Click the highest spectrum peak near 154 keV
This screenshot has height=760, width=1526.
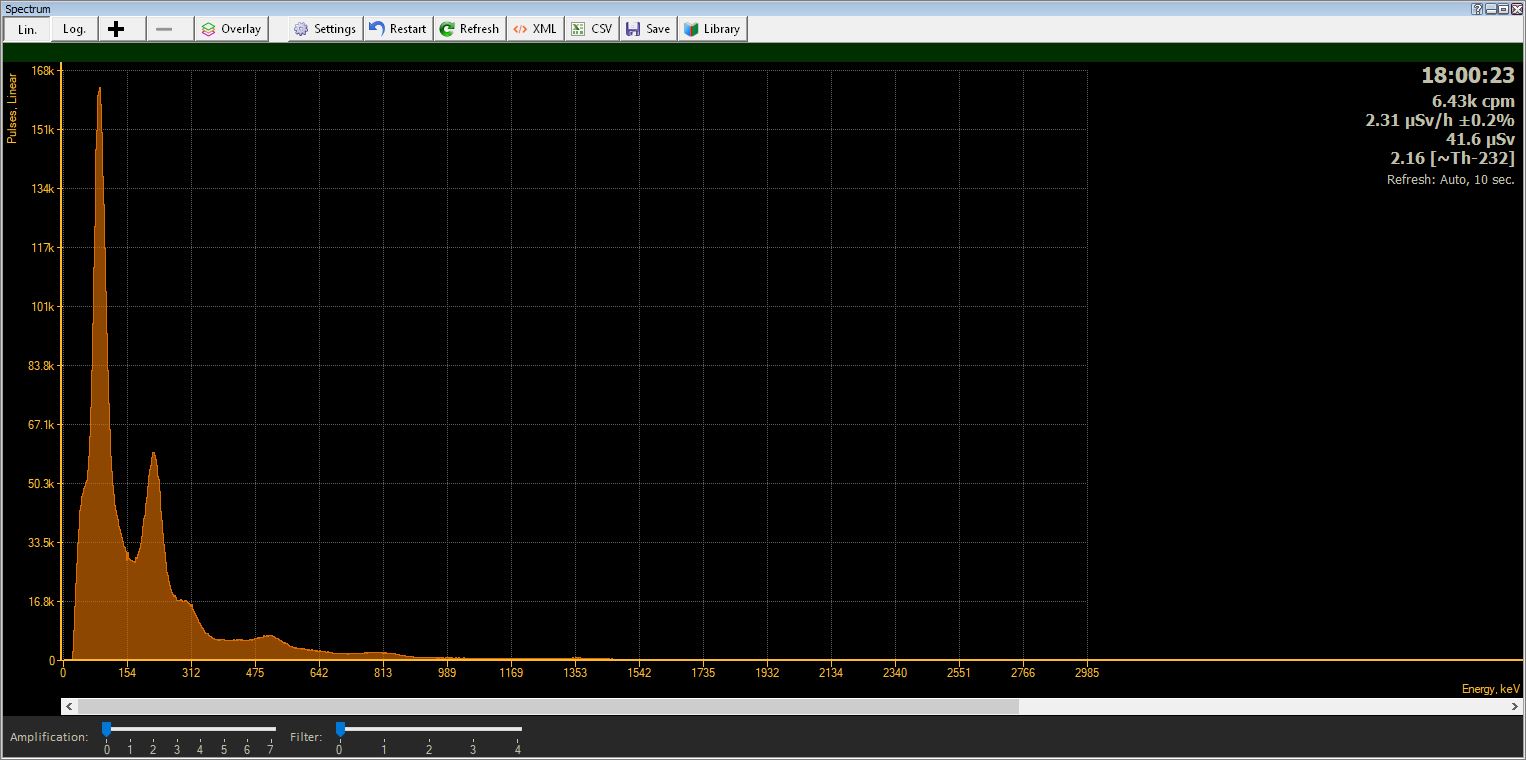(x=99, y=90)
